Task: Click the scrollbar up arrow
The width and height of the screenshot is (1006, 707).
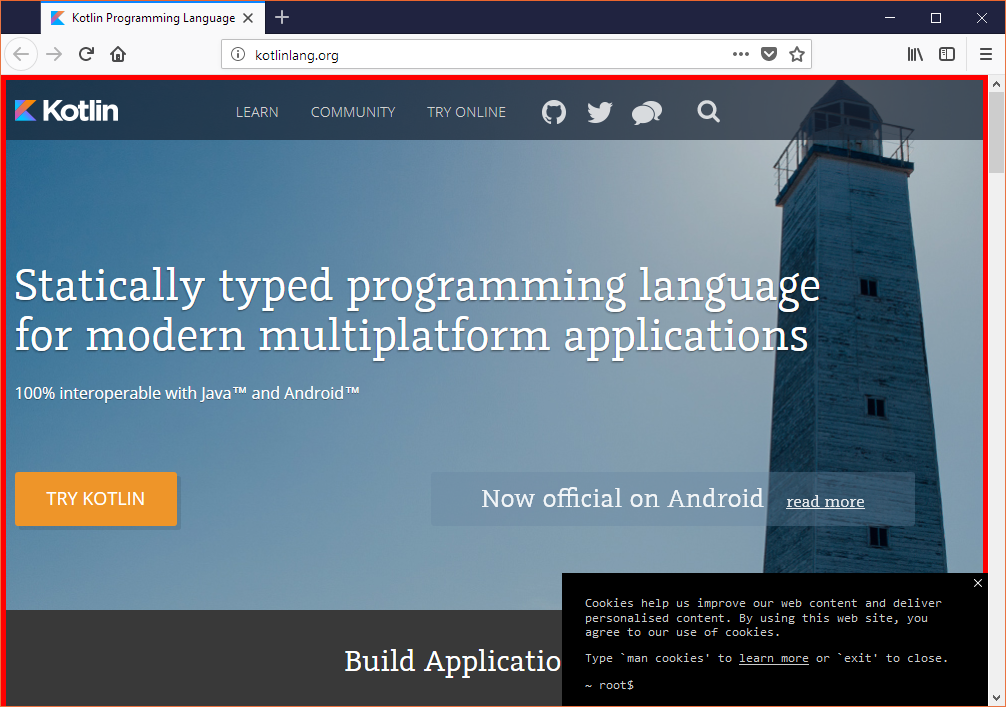Action: click(996, 83)
